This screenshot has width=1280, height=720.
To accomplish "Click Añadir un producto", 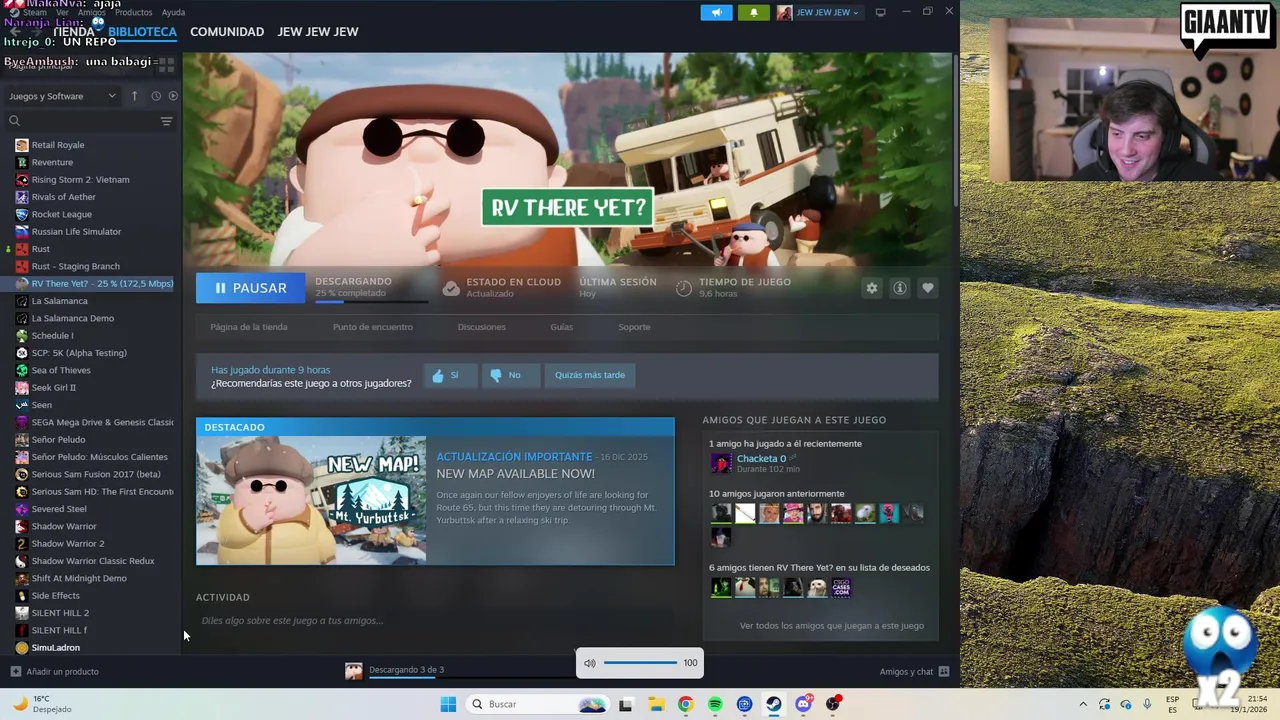I will click(x=54, y=672).
